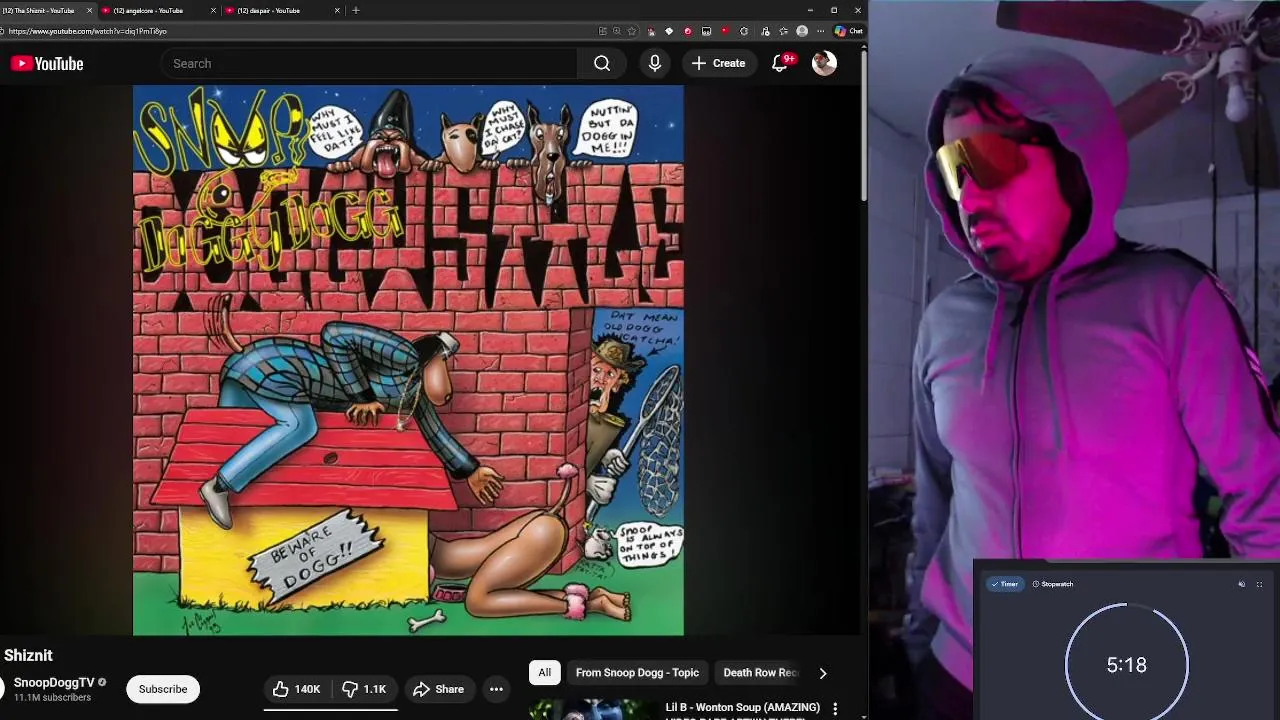Add page to favorites star icon
Viewport: 1280px width, 720px height.
(x=631, y=31)
